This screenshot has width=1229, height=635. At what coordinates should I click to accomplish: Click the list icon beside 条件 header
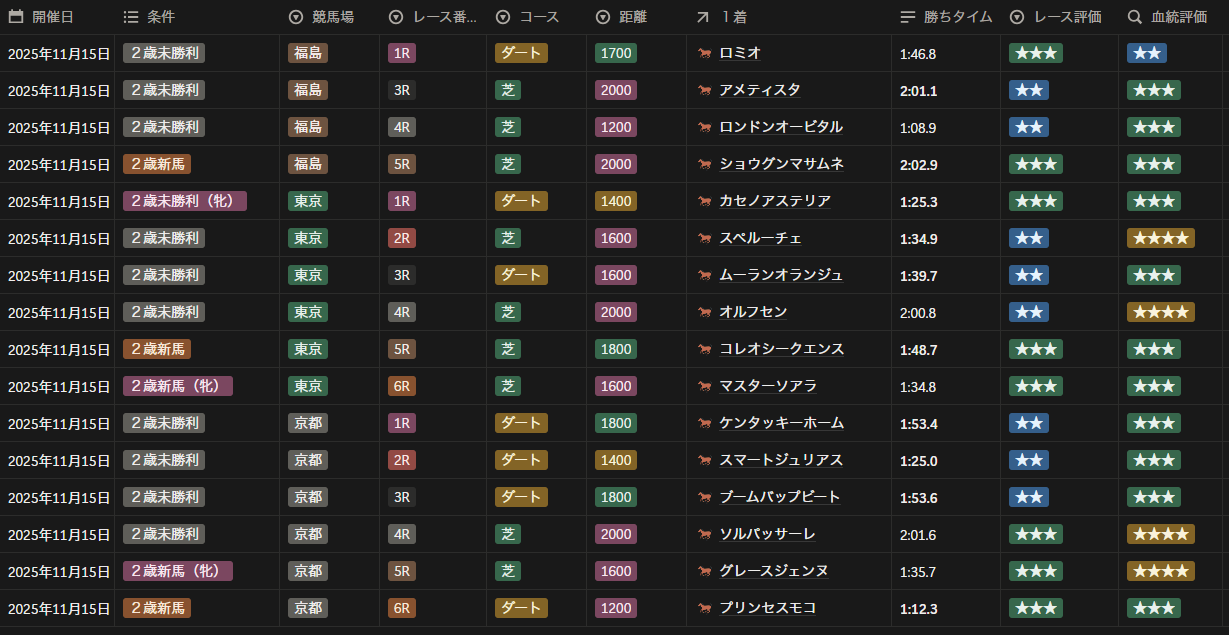(x=131, y=17)
